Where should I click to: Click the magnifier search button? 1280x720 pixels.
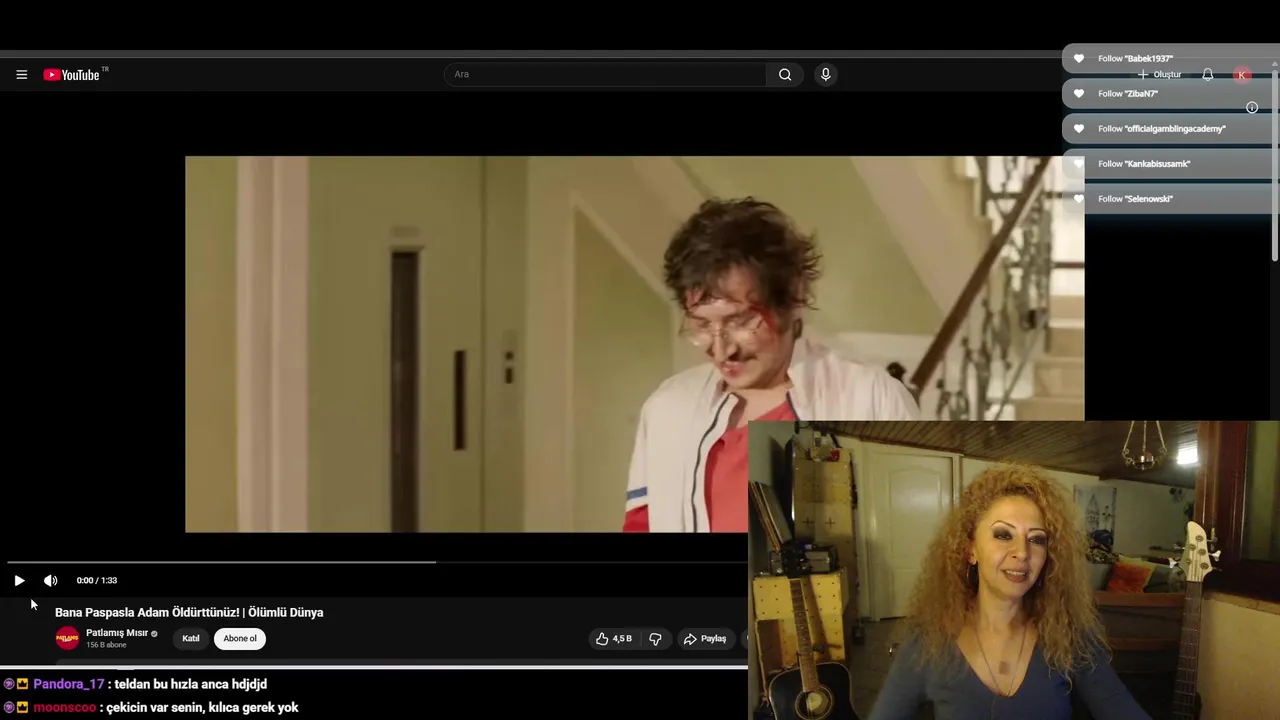[x=785, y=74]
